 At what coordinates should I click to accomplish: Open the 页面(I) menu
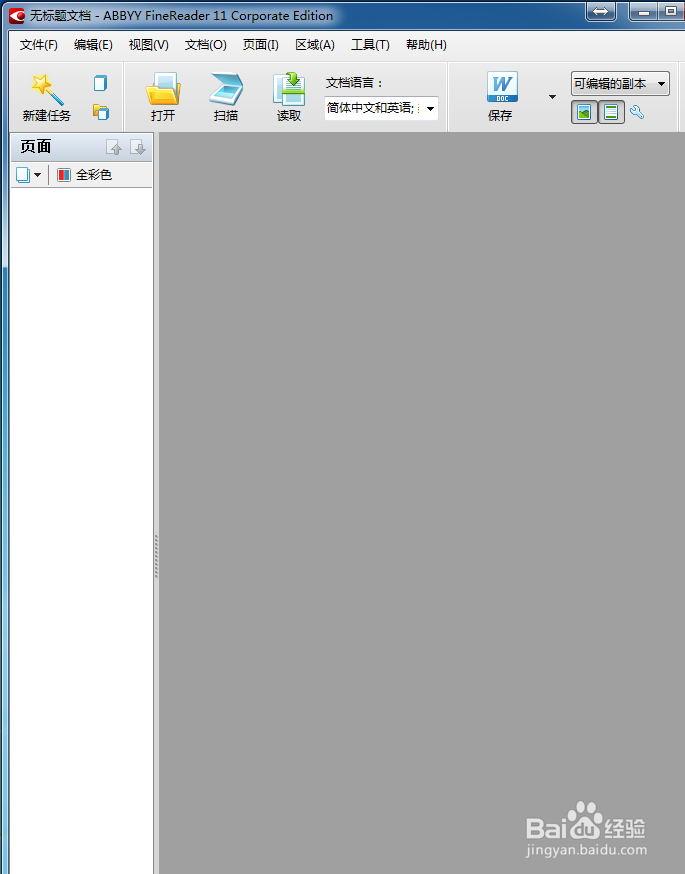261,45
